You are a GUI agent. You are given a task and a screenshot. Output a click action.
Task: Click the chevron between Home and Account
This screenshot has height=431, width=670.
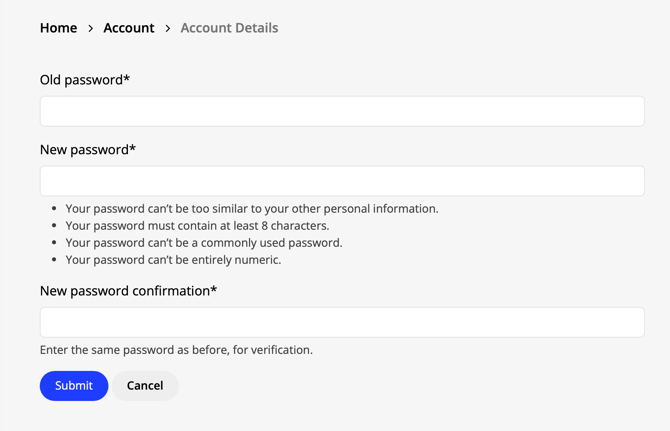[91, 28]
